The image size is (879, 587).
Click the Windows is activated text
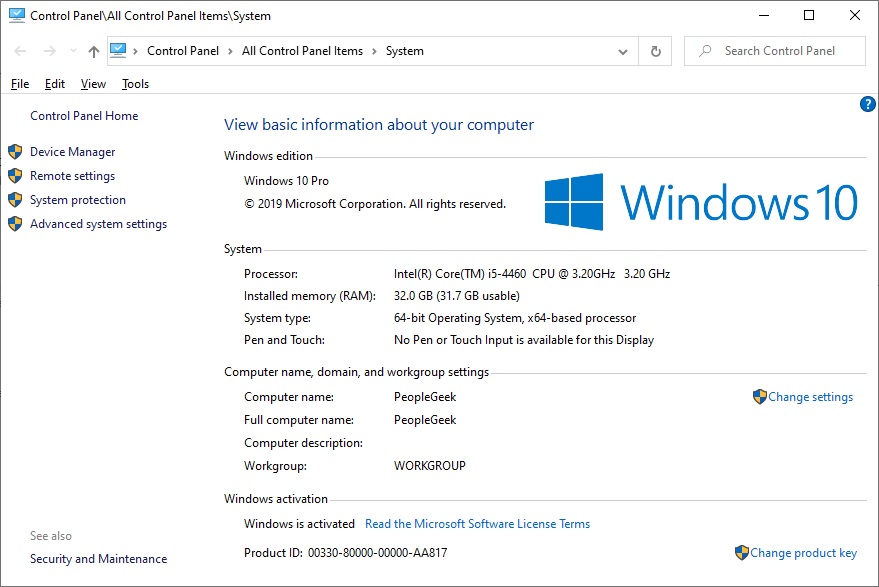tap(299, 524)
